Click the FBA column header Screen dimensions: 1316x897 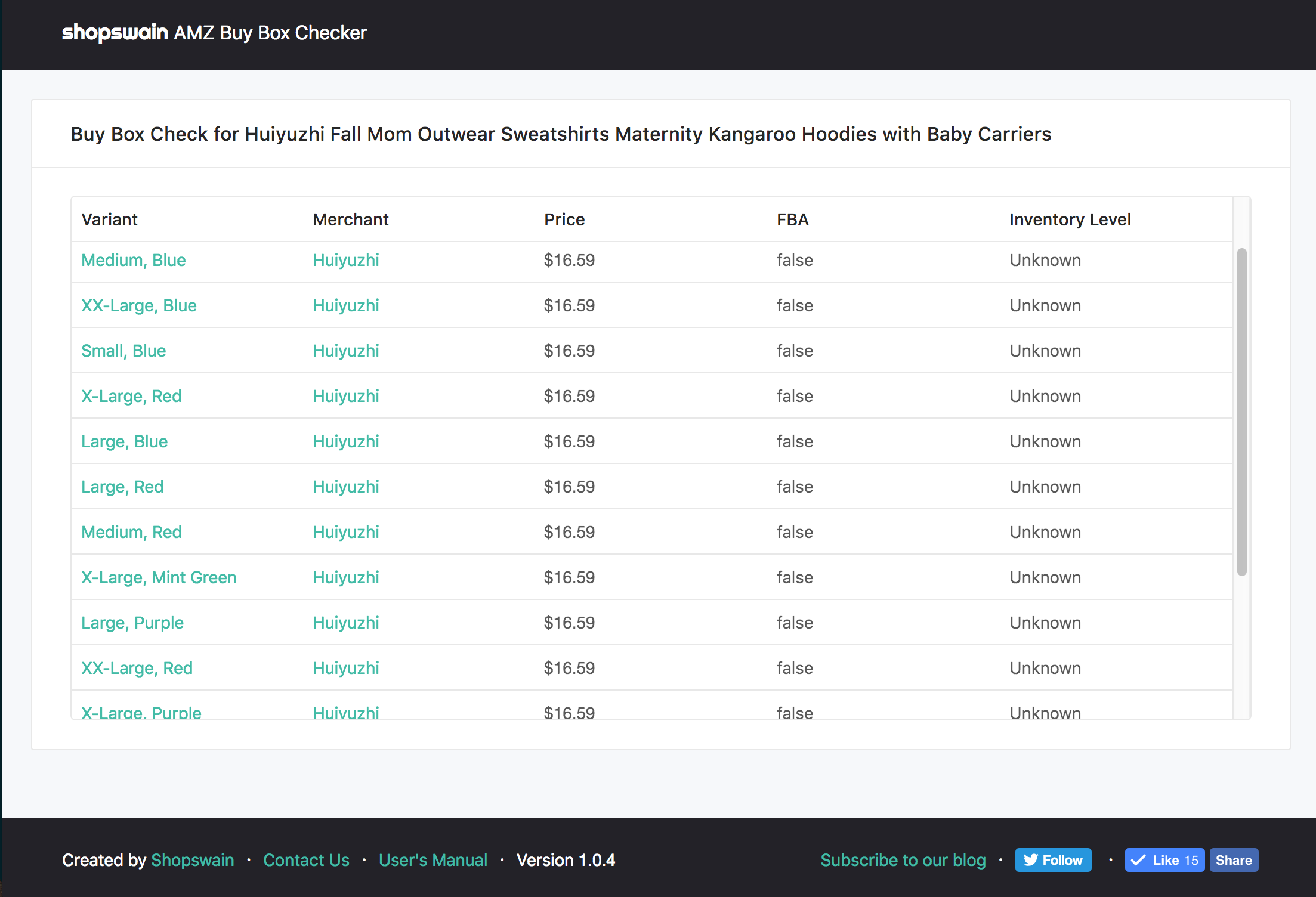coord(793,219)
